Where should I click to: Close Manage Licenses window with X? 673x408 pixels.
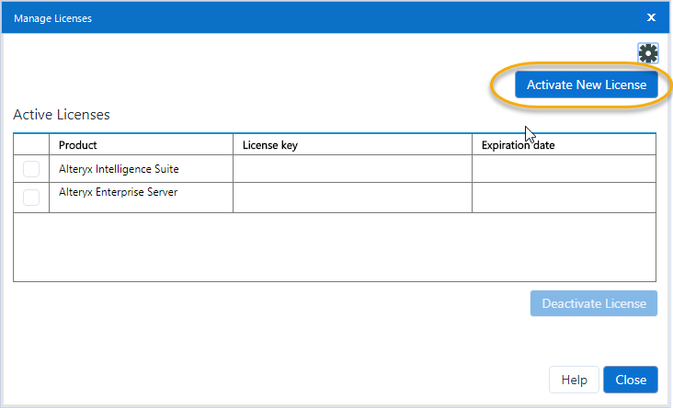[651, 17]
